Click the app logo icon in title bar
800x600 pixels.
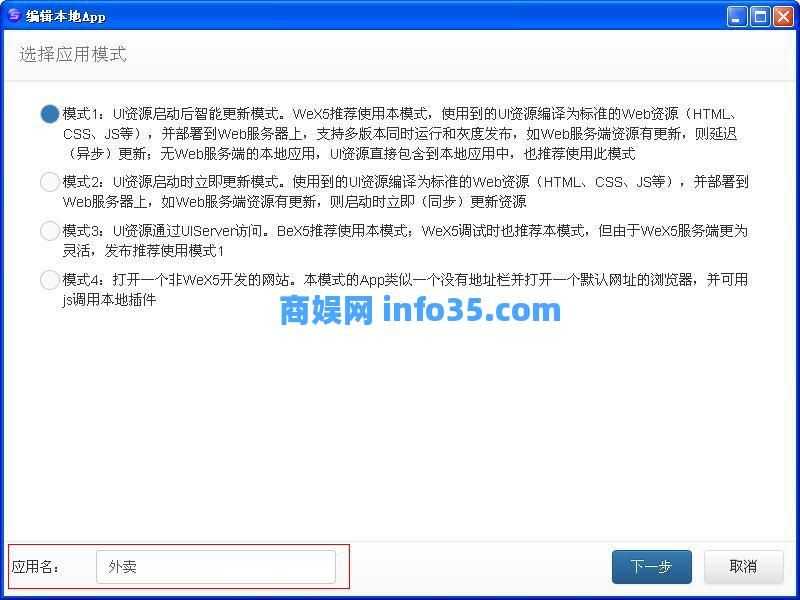[x=14, y=16]
